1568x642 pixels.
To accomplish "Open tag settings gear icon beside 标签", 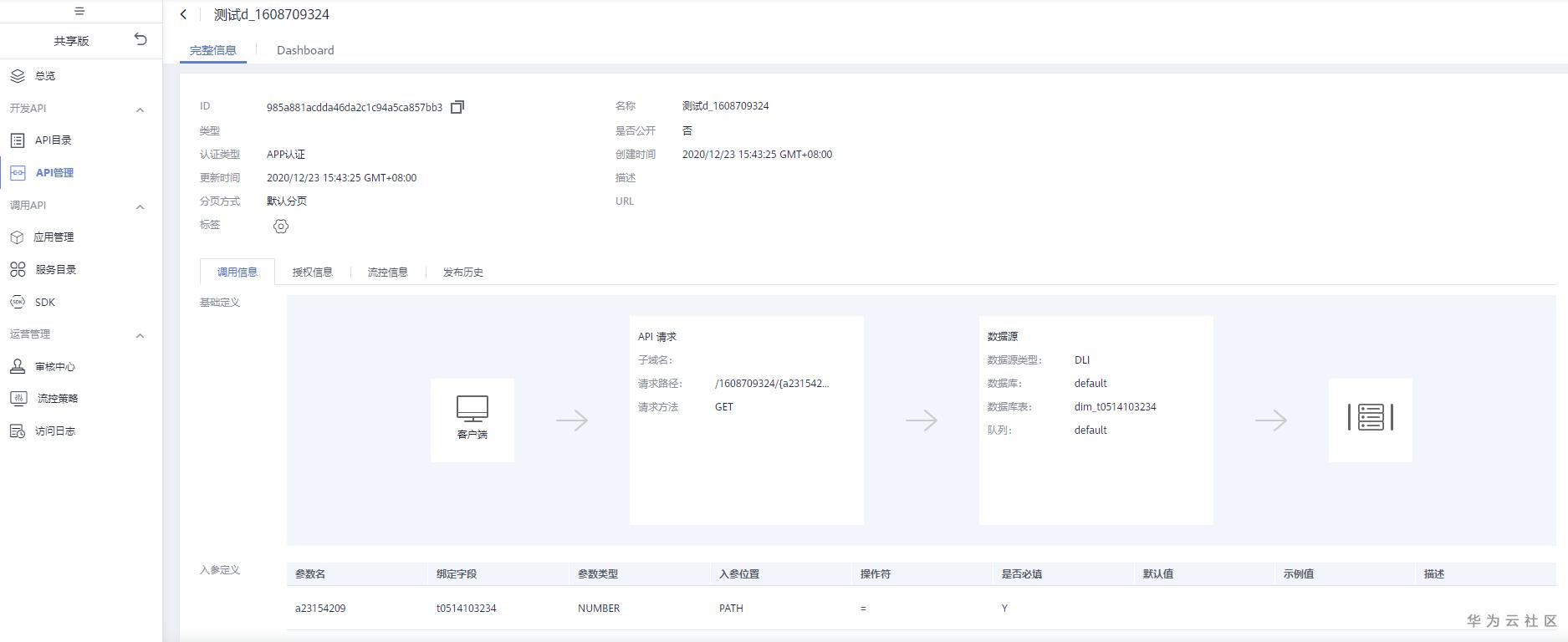I will [281, 226].
